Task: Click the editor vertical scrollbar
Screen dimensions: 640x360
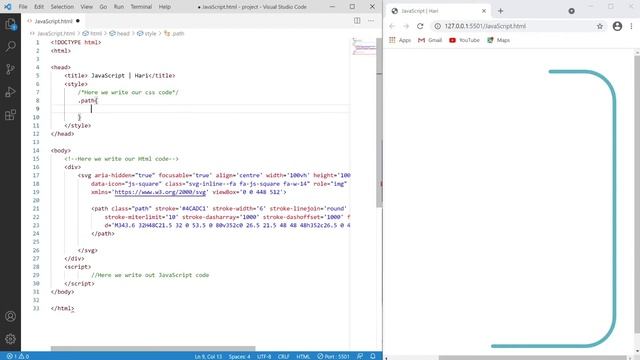Action: (379, 122)
